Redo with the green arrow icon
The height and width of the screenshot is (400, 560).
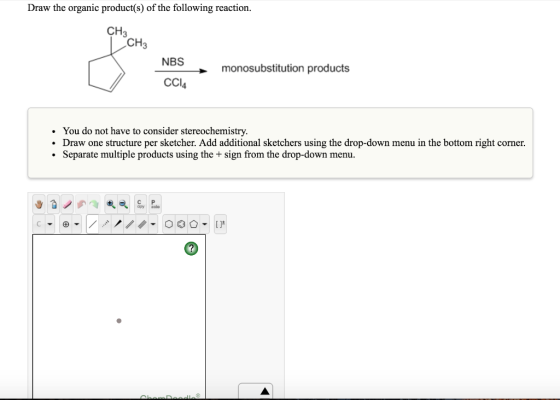(x=94, y=204)
